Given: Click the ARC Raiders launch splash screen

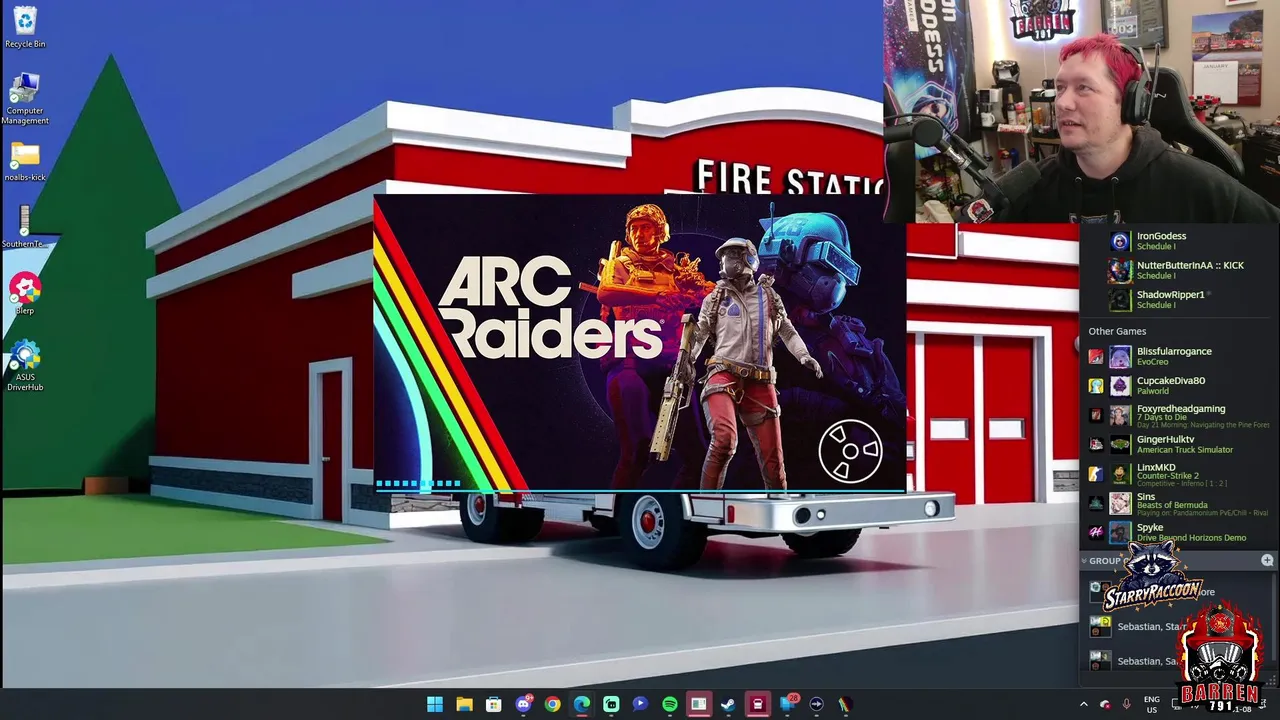Looking at the screenshot, I should point(640,343).
